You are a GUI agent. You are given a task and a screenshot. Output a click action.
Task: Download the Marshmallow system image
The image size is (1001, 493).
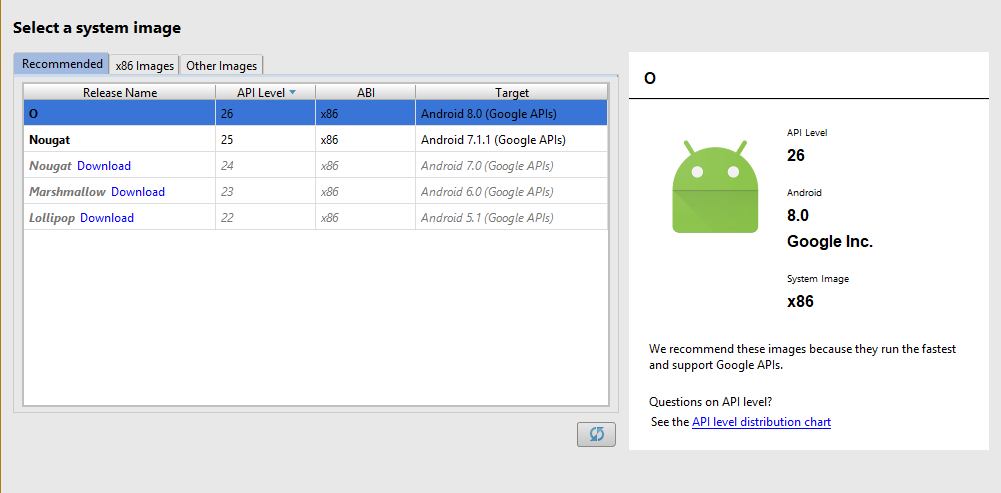[x=138, y=192]
